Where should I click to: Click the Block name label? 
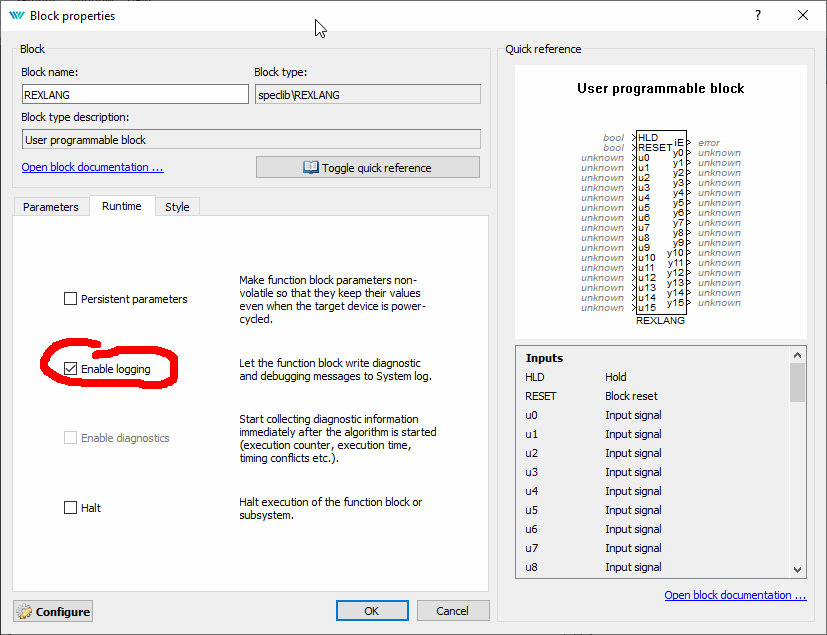50,72
